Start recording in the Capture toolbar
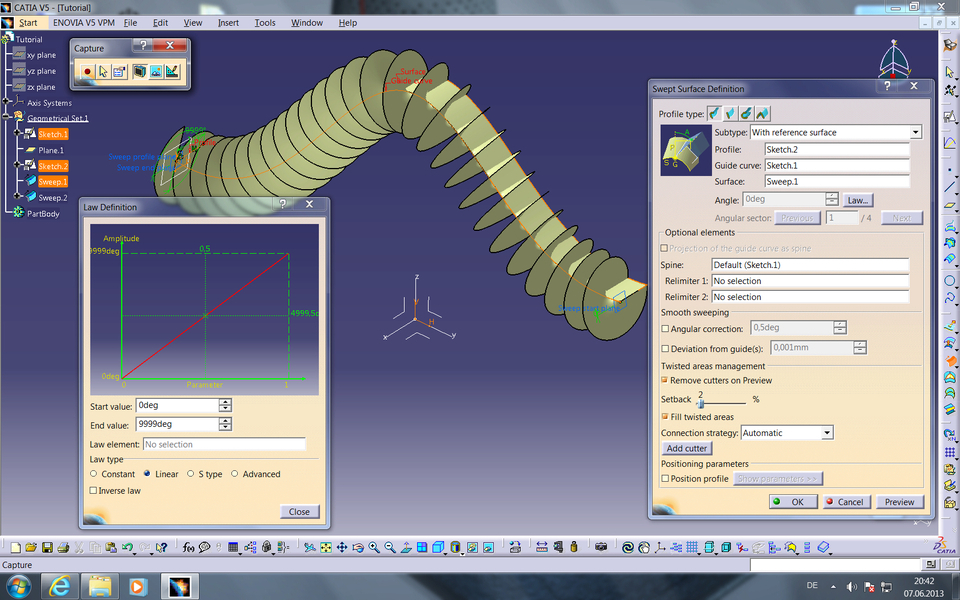960x600 pixels. [88, 70]
